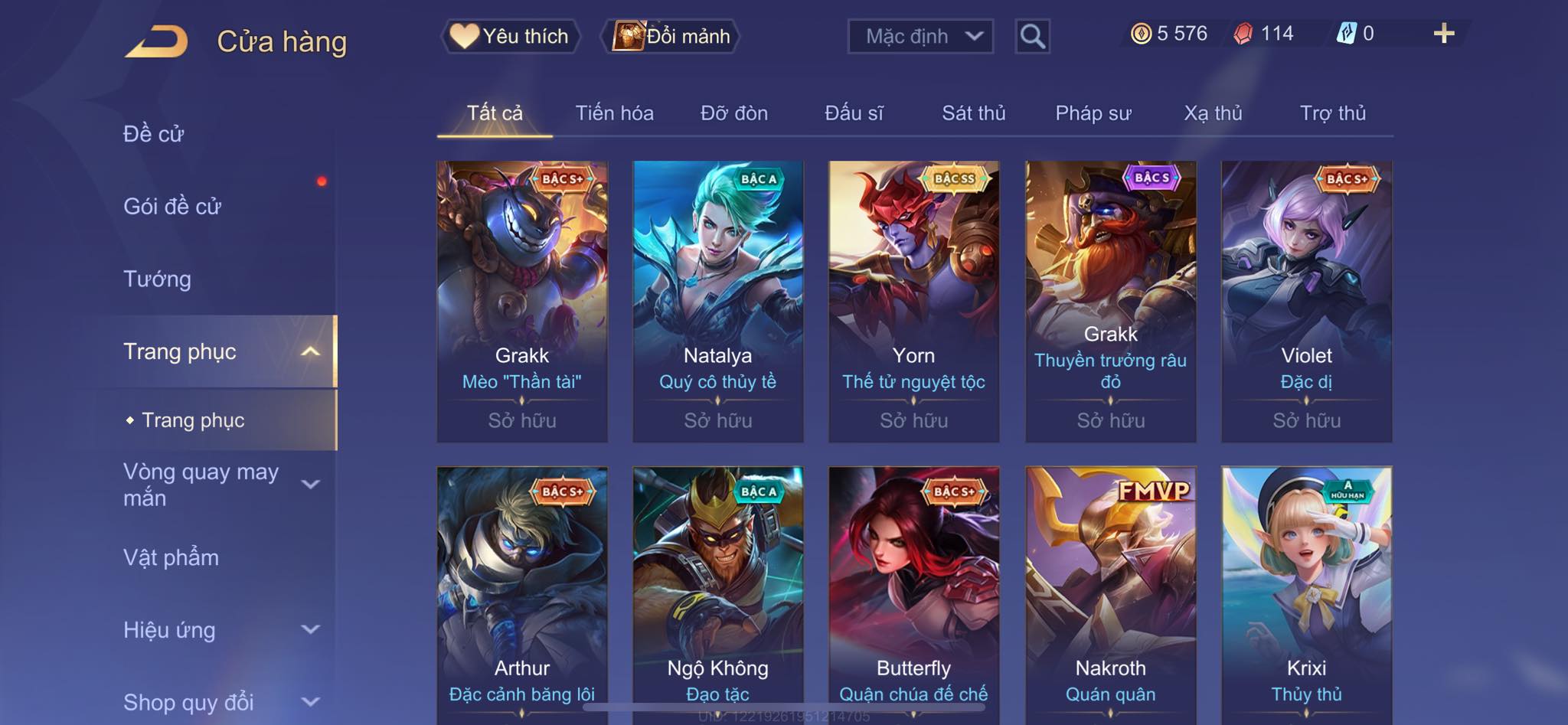The height and width of the screenshot is (725, 1568).
Task: Switch to the Pháp sư tab
Action: [1093, 113]
